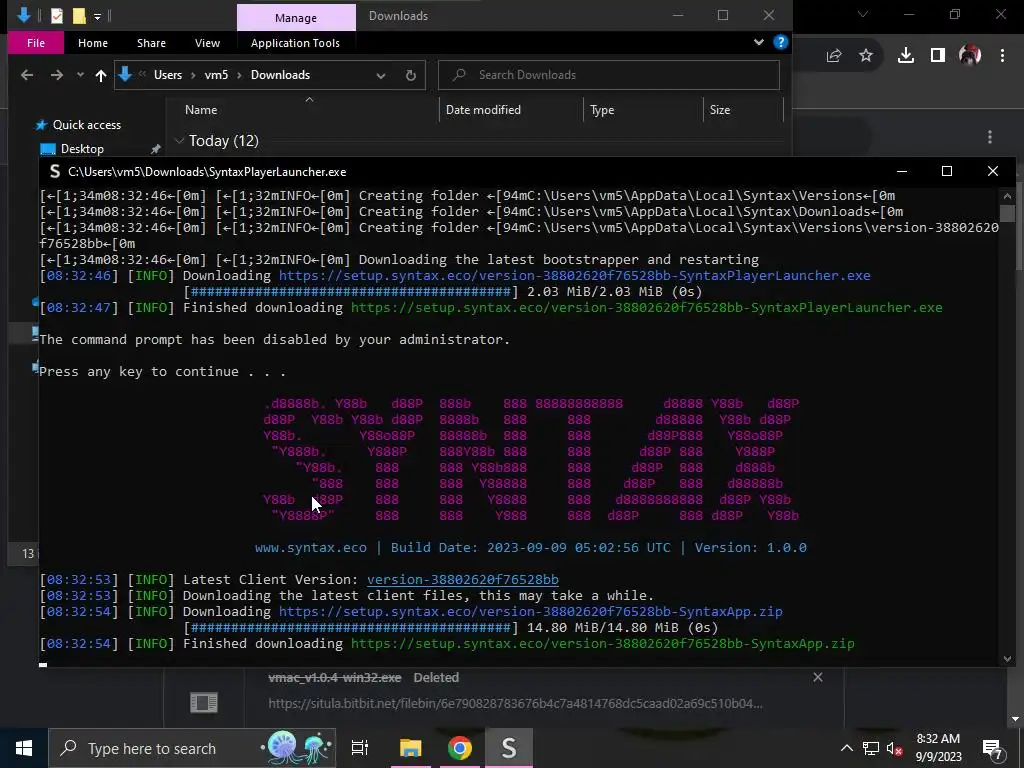Select Quick access in navigation pane
Viewport: 1024px width, 768px height.
click(87, 125)
